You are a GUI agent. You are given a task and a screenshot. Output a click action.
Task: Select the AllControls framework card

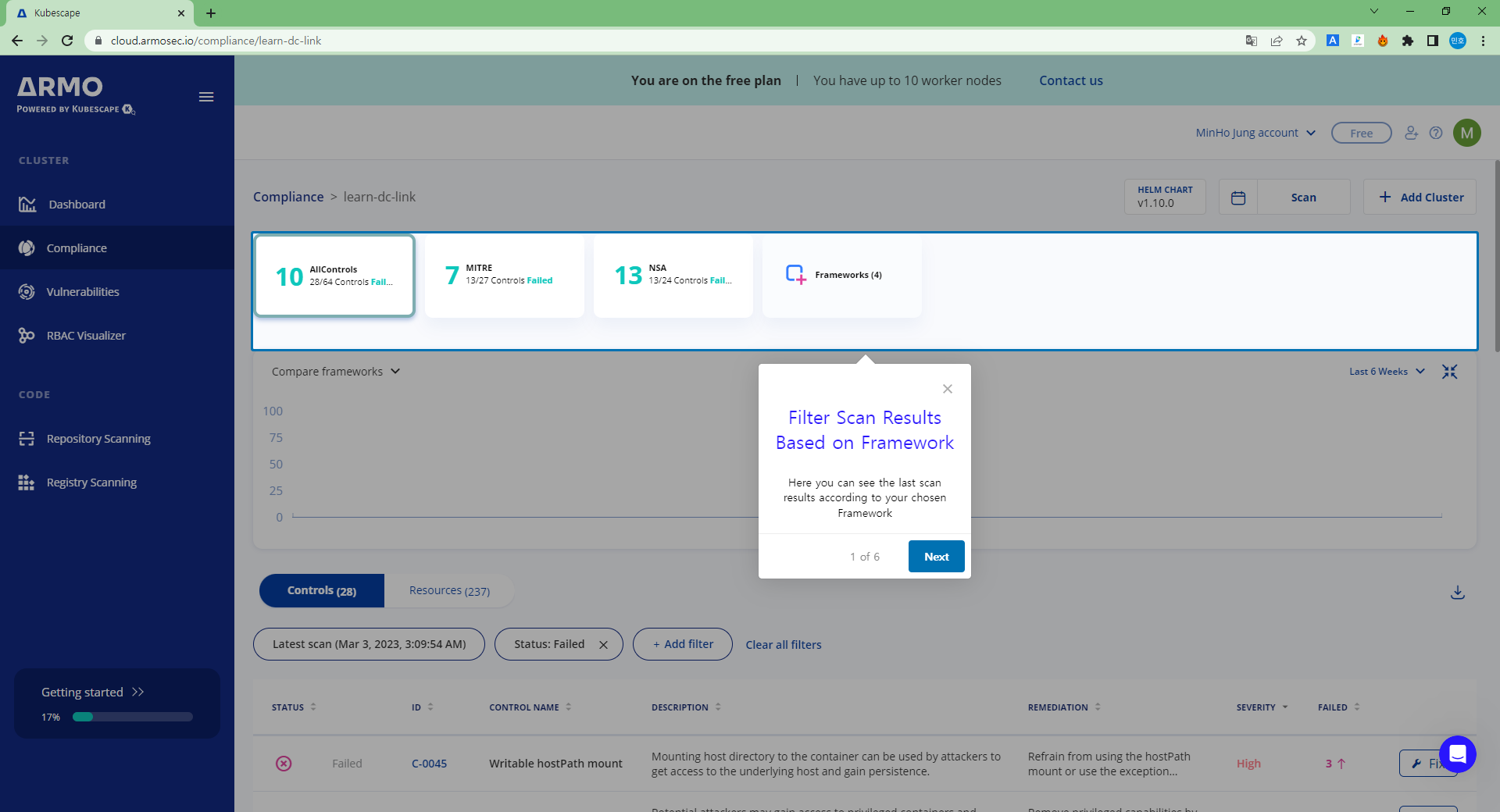tap(334, 276)
